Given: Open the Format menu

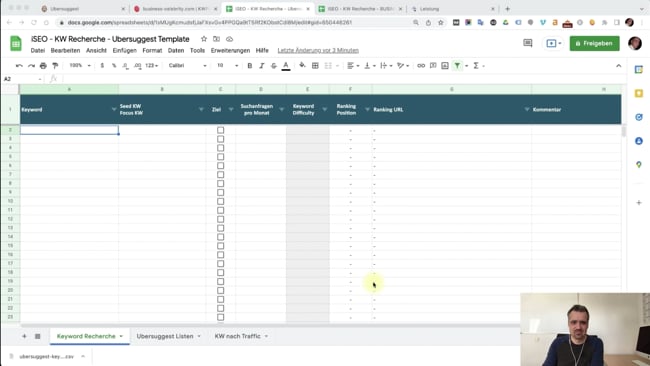Looking at the screenshot, I should 152,51.
